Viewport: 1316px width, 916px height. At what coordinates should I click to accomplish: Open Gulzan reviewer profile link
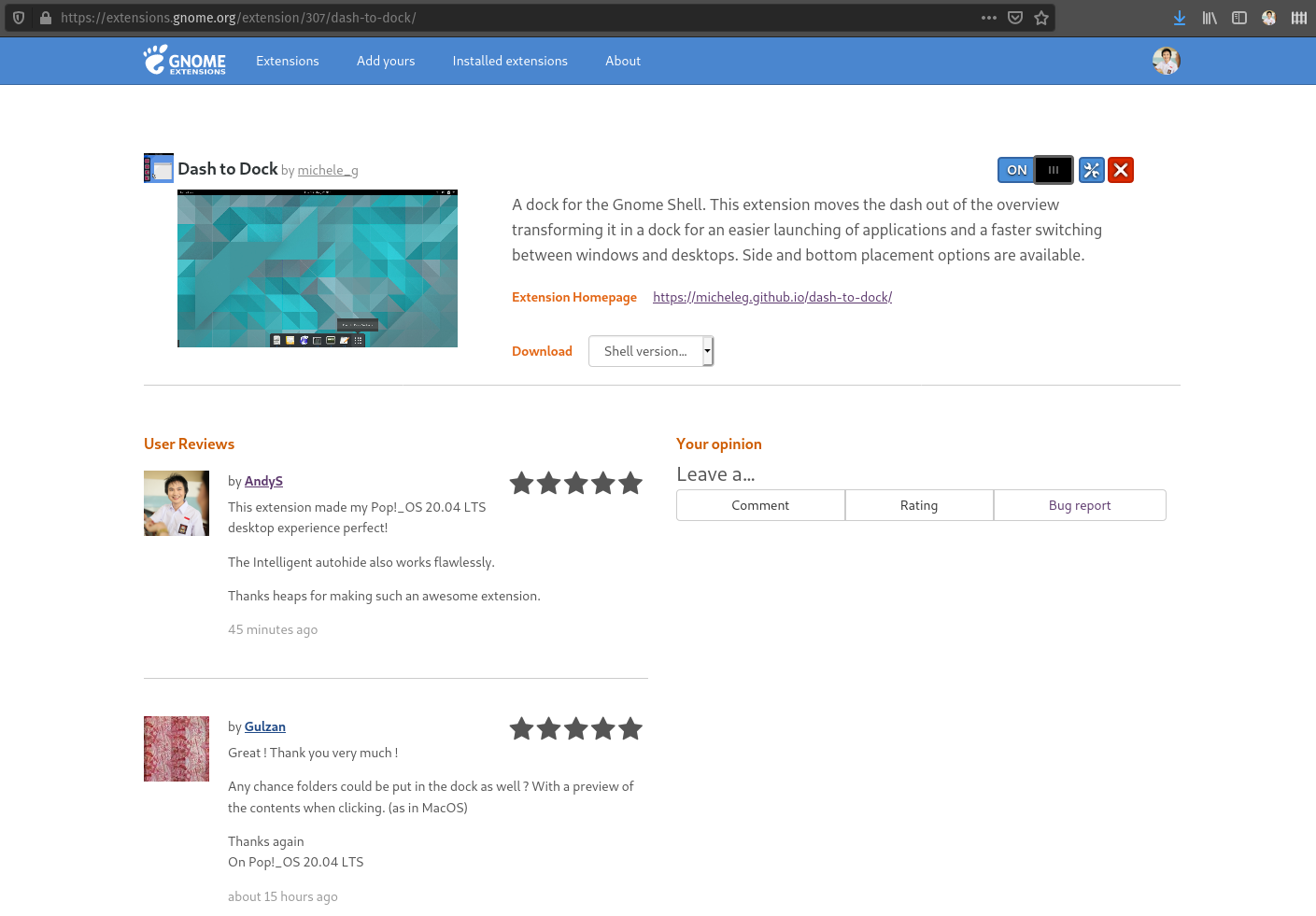265,726
